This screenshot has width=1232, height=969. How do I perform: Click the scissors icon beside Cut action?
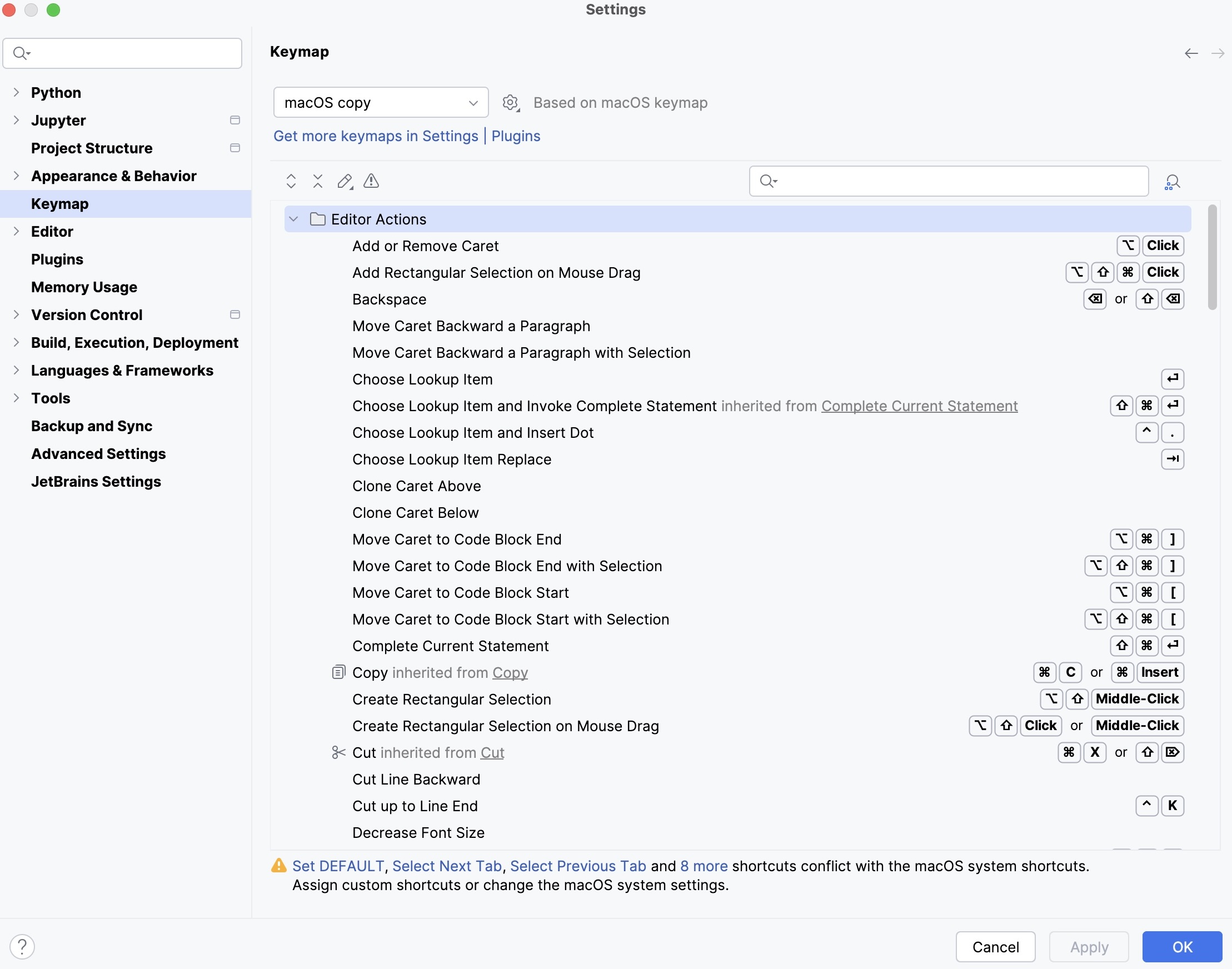click(x=338, y=752)
